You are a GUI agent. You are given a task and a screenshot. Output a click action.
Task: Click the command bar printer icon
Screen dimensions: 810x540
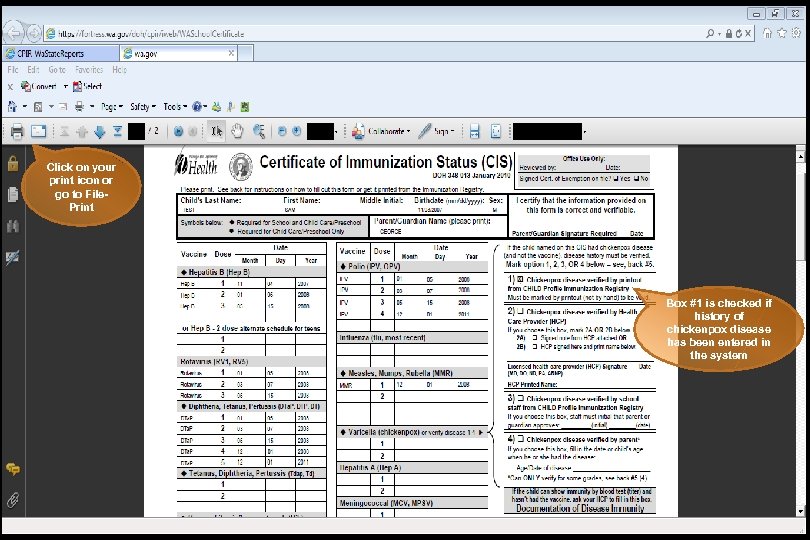[x=79, y=107]
